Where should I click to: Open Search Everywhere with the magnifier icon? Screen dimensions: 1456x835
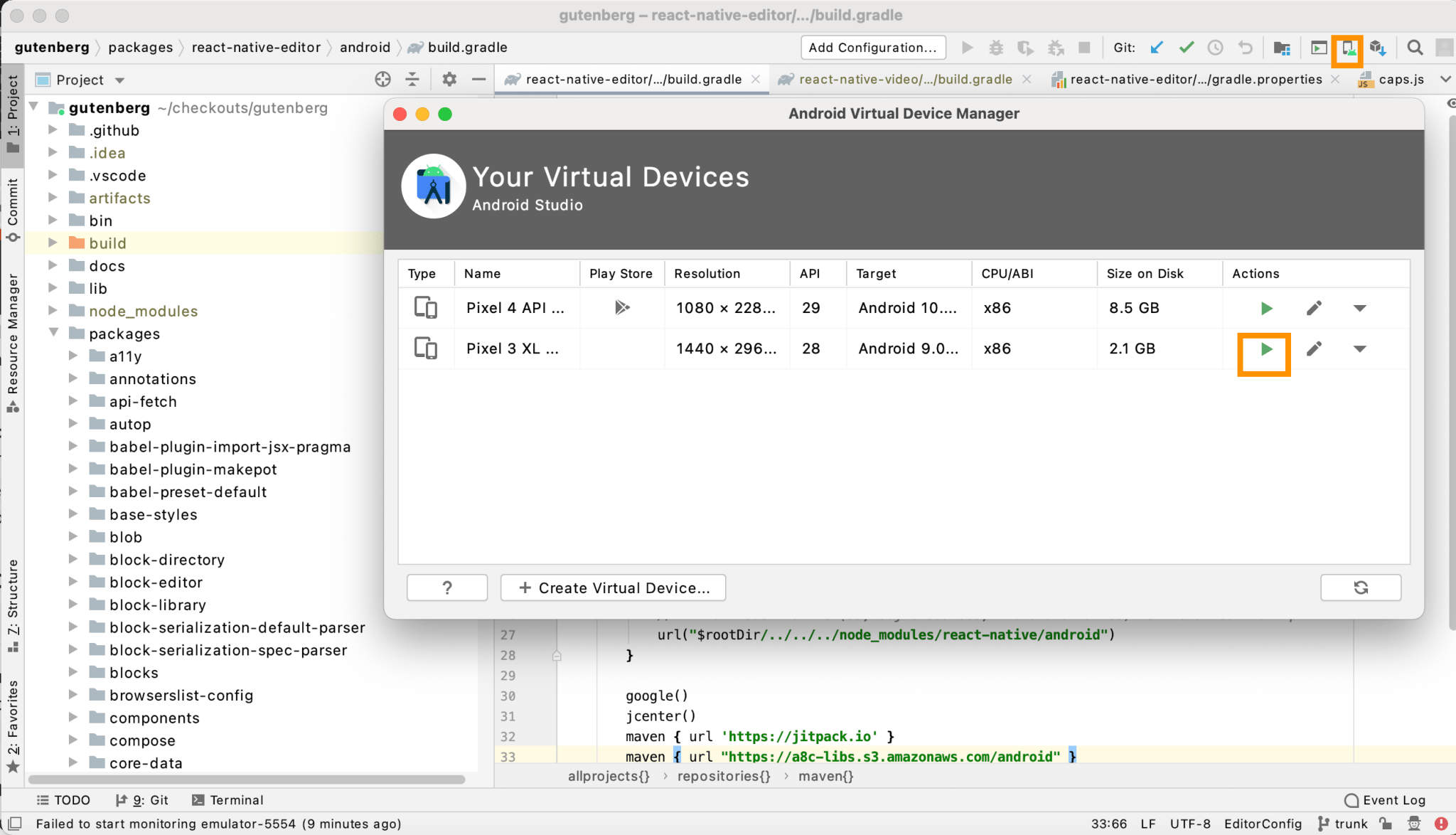coord(1415,47)
